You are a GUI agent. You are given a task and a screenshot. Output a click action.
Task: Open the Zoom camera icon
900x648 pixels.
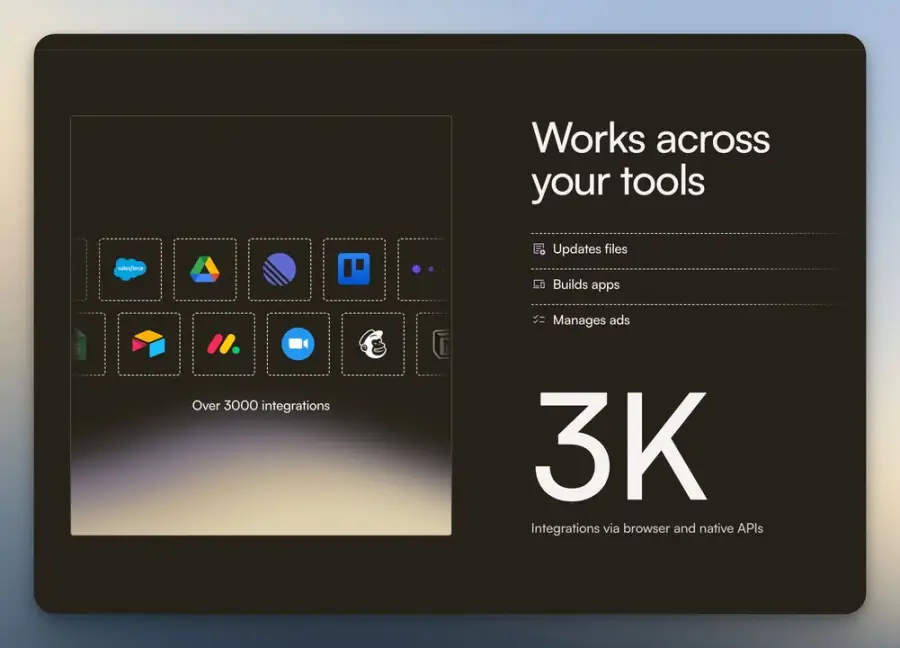pyautogui.click(x=298, y=344)
